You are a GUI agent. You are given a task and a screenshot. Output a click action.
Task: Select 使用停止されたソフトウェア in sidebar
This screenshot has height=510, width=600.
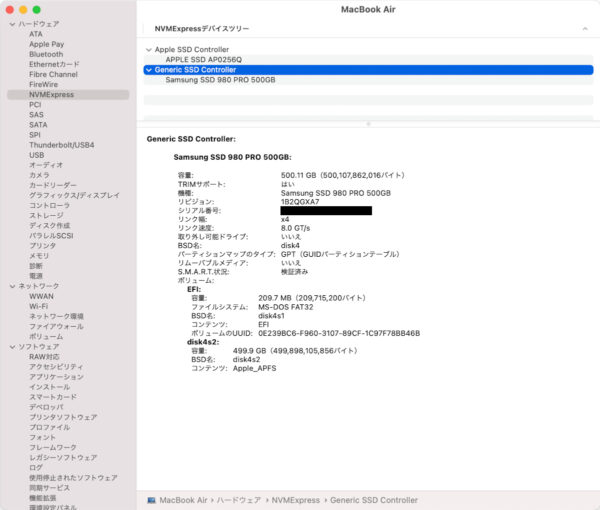click(x=73, y=478)
